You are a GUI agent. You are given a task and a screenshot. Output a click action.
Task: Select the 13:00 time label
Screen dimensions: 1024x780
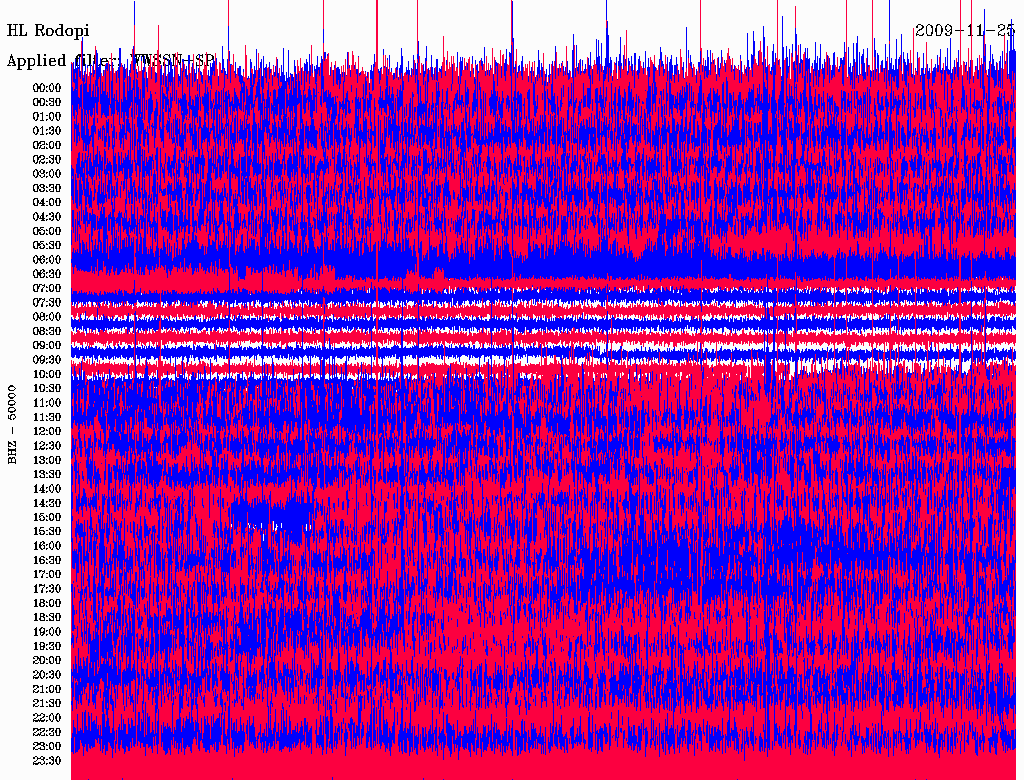(x=47, y=461)
